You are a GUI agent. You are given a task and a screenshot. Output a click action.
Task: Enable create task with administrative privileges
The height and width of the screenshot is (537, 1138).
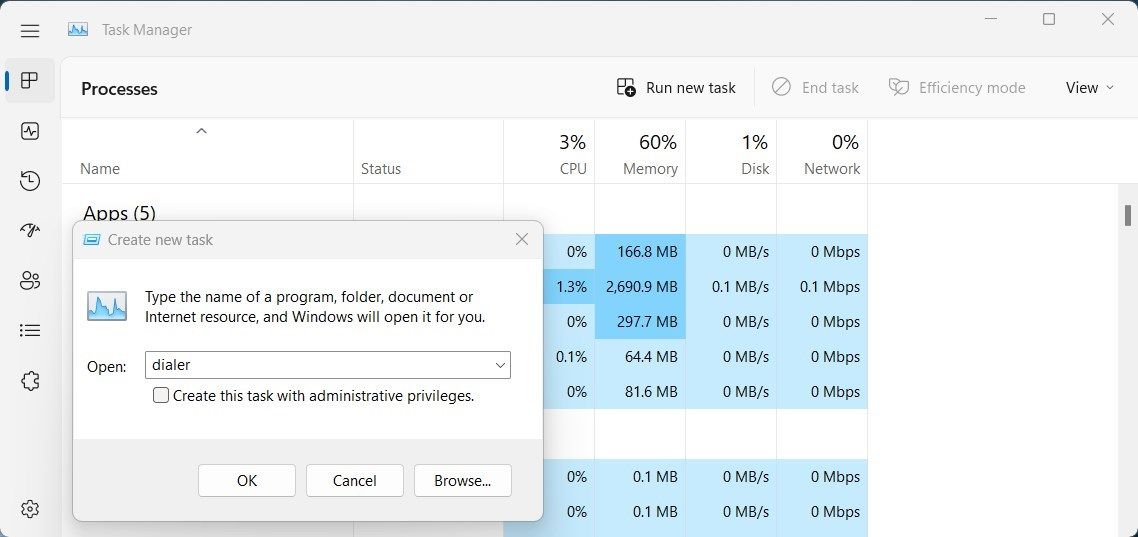click(x=161, y=395)
